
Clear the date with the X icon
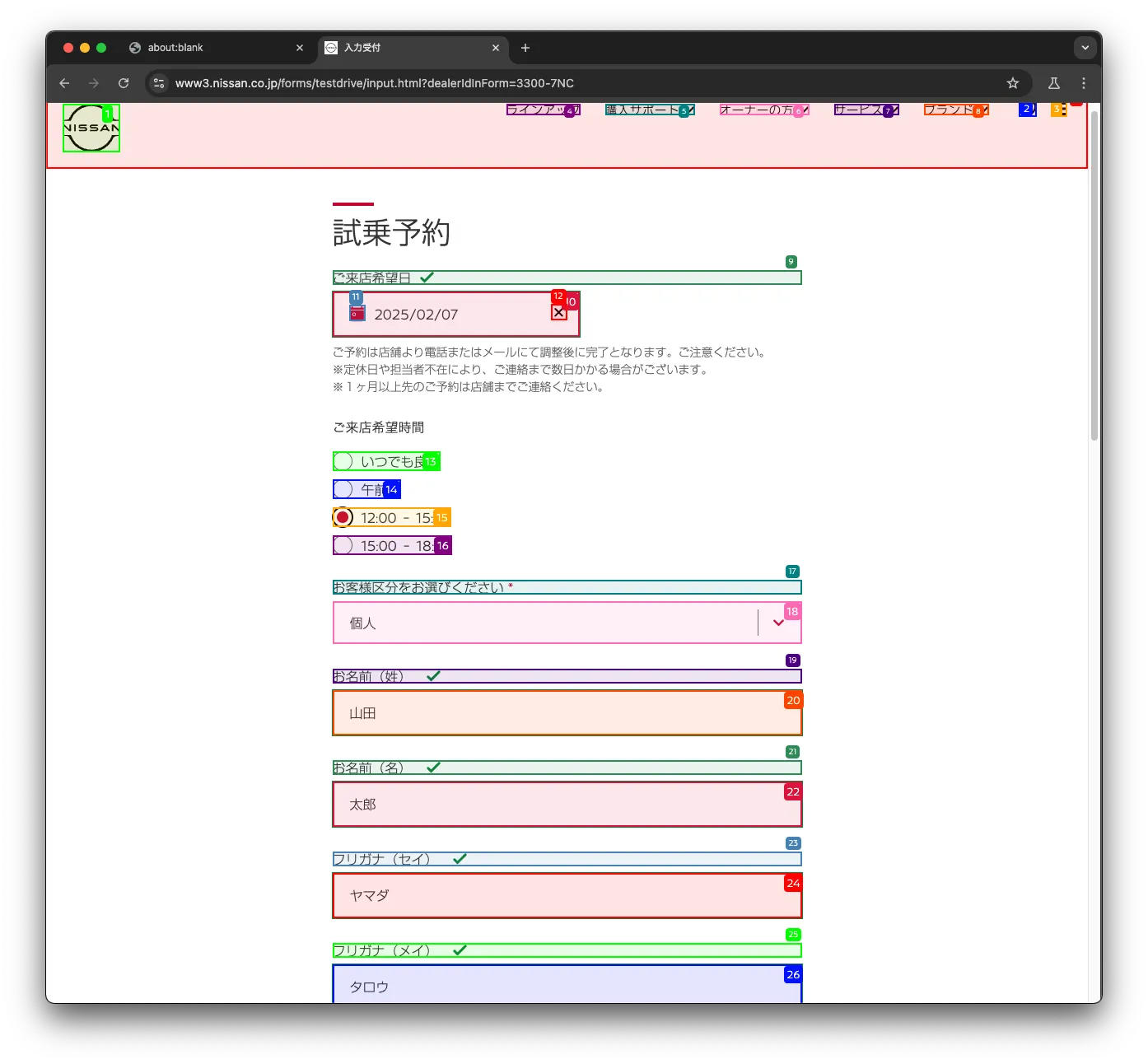(x=559, y=313)
